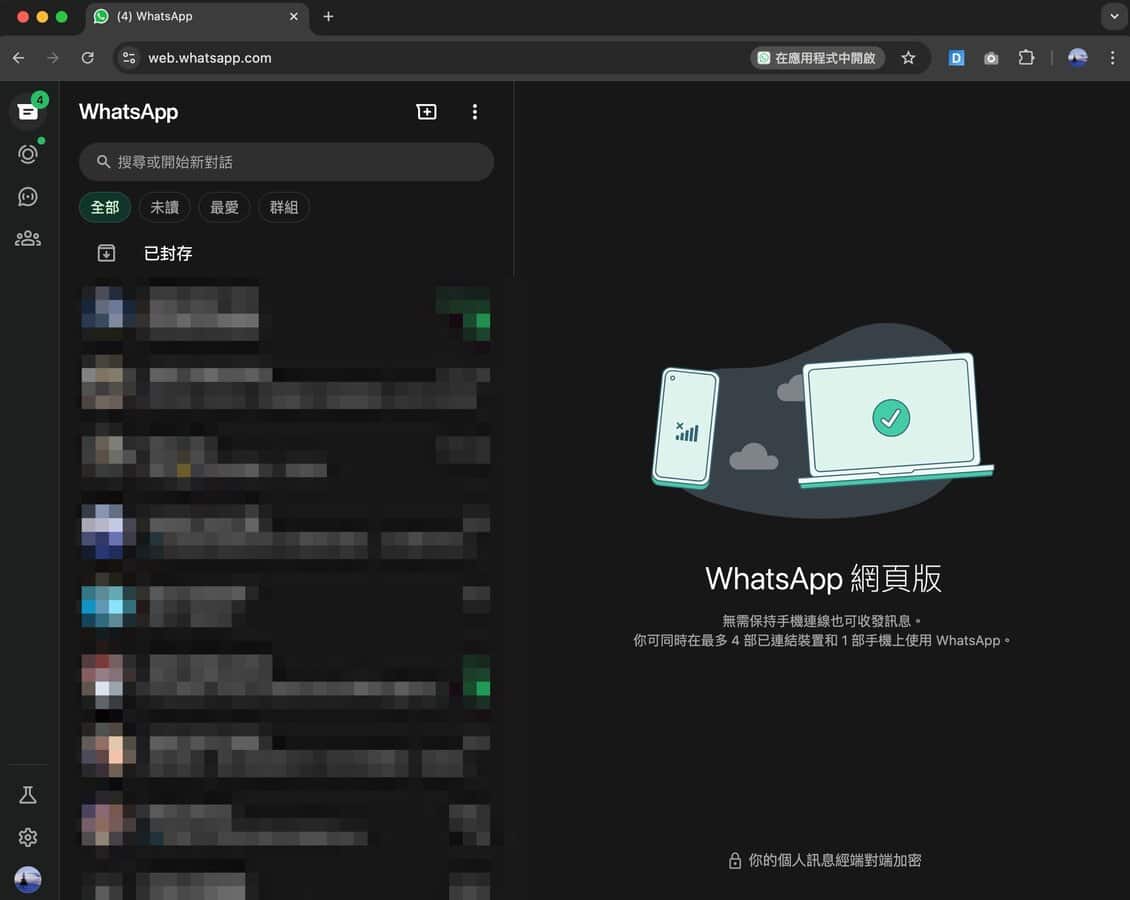Open the Communities icon in sidebar
This screenshot has width=1130, height=900.
point(28,239)
